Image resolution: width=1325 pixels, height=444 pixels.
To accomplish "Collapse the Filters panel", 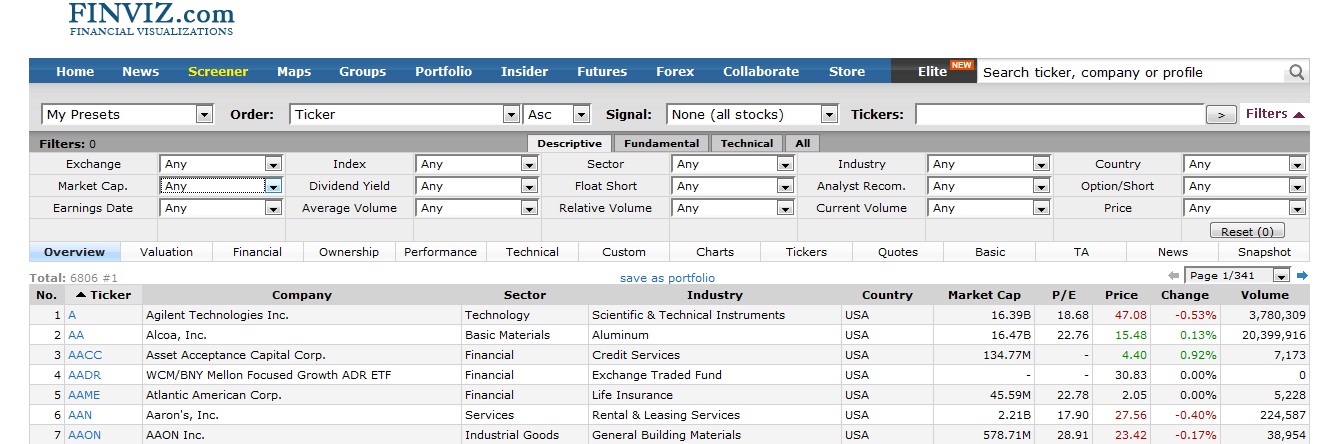I will click(x=1275, y=114).
